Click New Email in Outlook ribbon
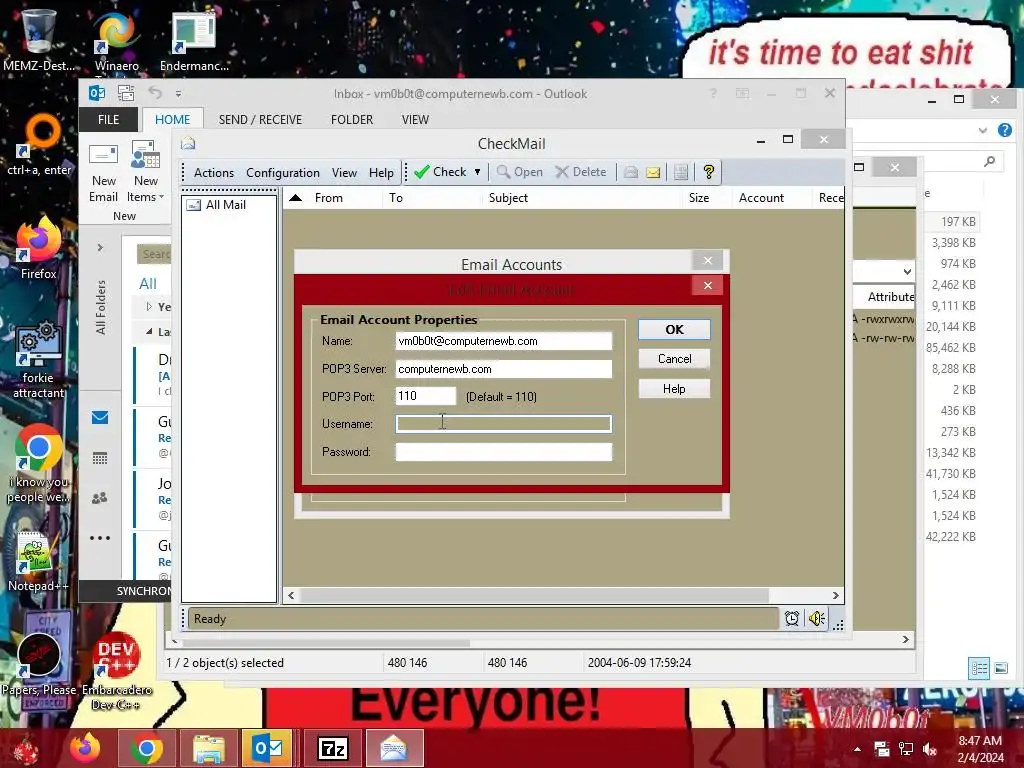 (103, 172)
